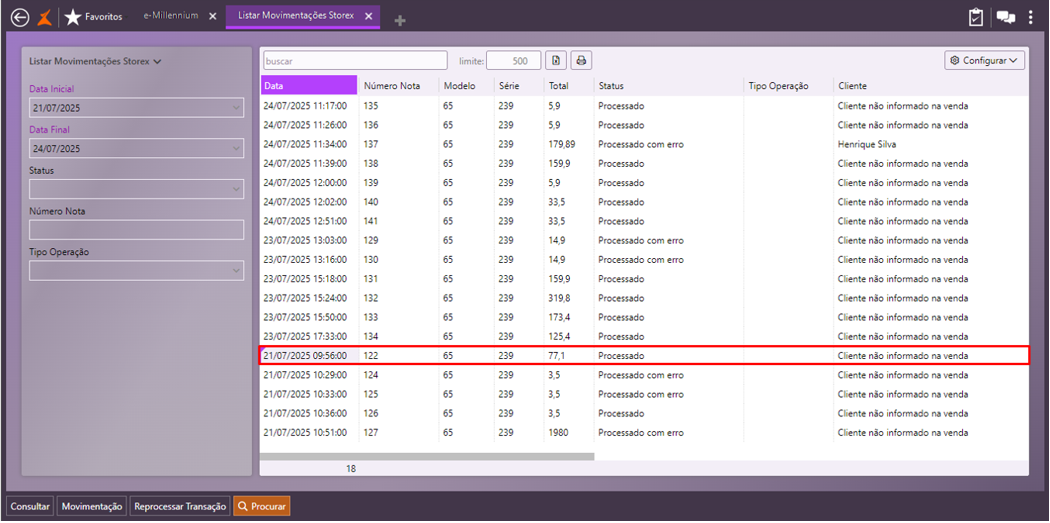Select row dated 24/07/2025 12:02:00
The height and width of the screenshot is (523, 1050).
pyautogui.click(x=644, y=202)
